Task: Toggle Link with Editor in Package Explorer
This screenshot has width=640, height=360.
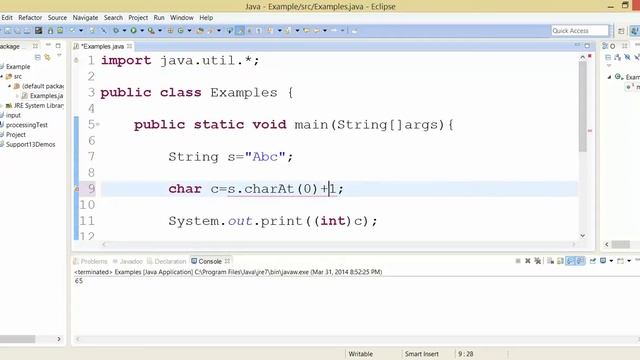Action: pos(47,57)
